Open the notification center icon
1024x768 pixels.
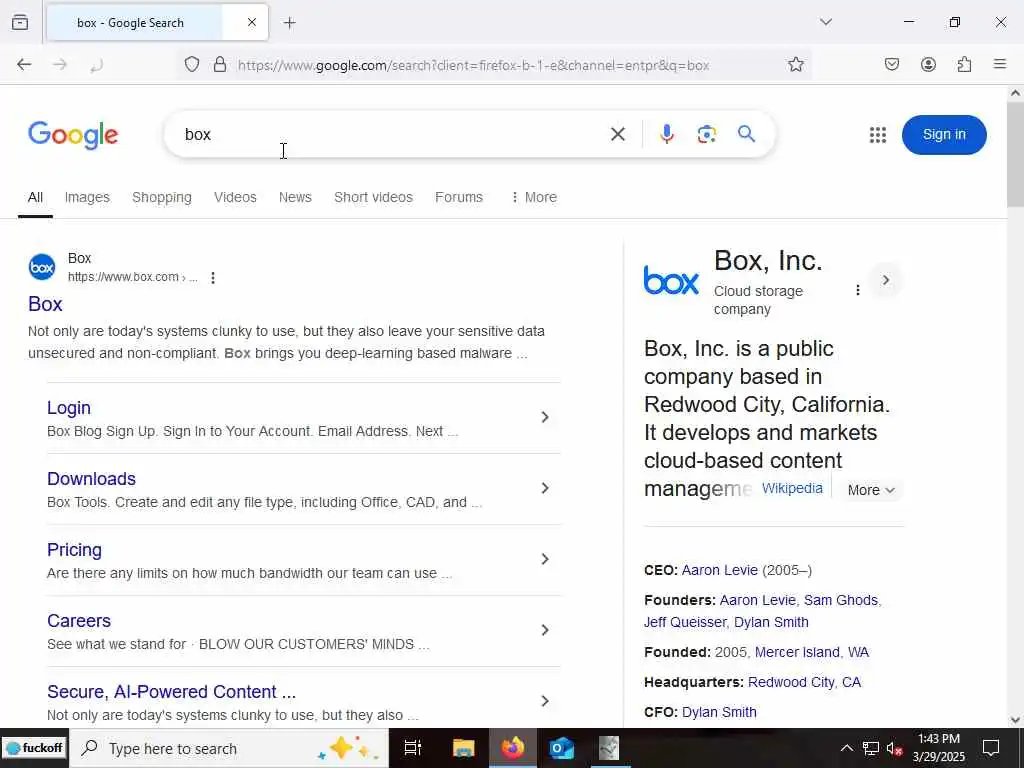[x=991, y=748]
